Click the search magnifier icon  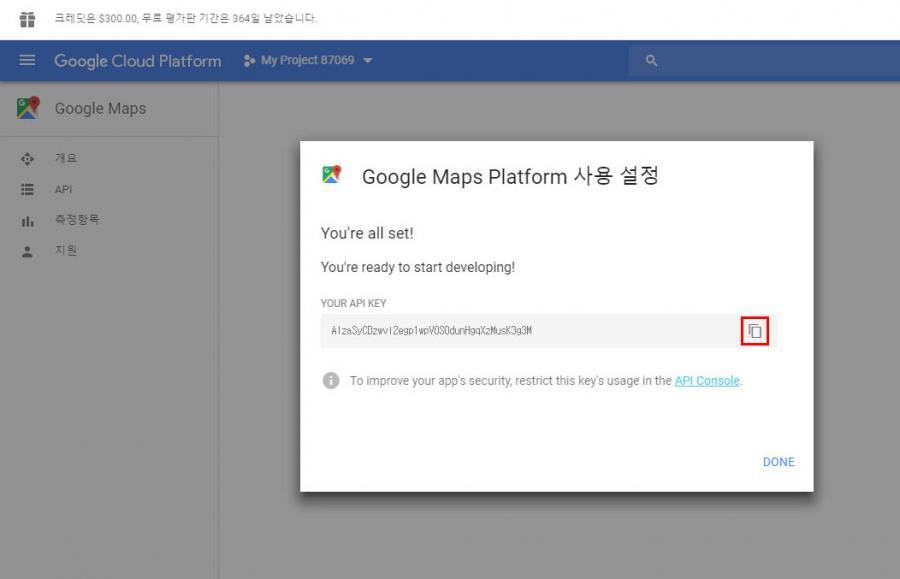click(651, 61)
